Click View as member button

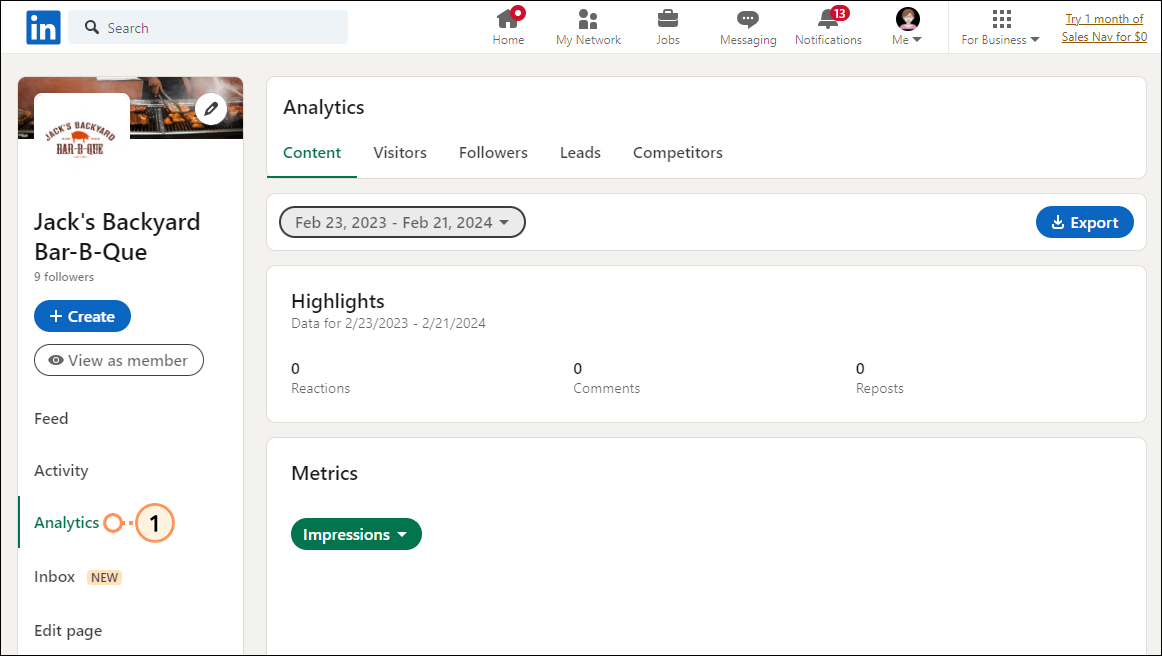[119, 360]
